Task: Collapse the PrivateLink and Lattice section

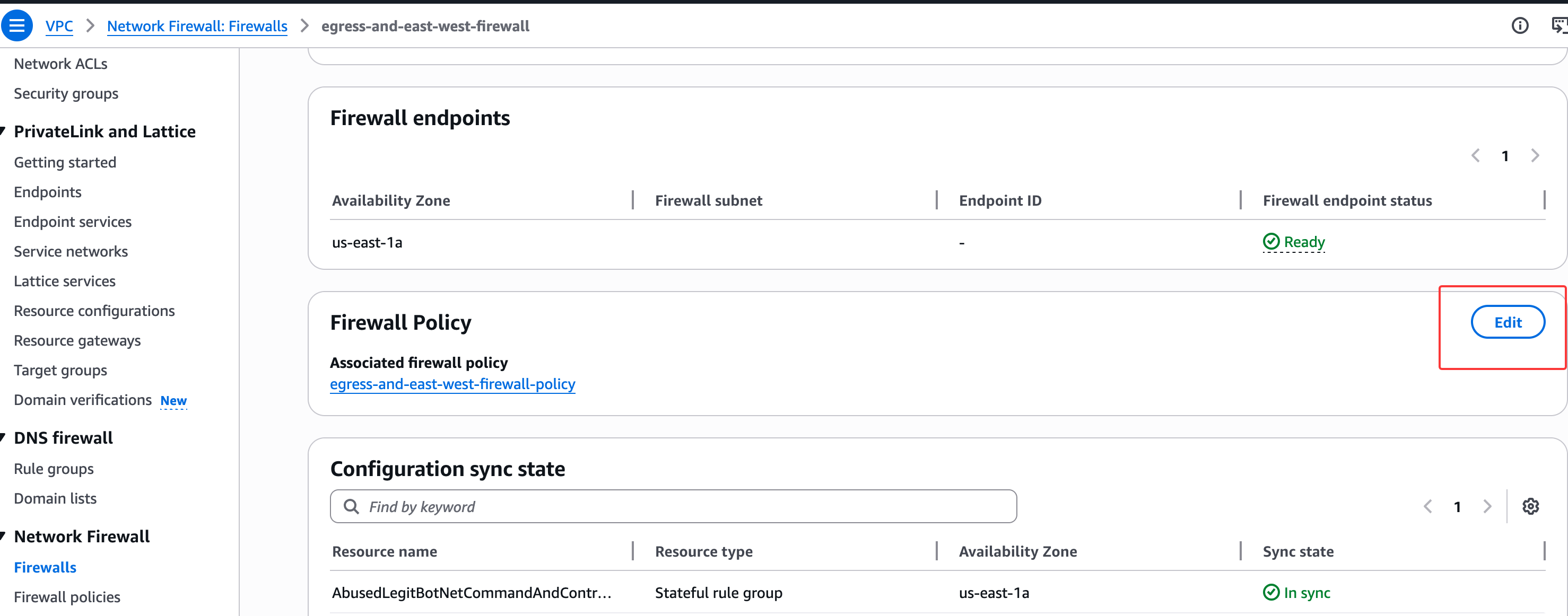Action: (x=4, y=131)
